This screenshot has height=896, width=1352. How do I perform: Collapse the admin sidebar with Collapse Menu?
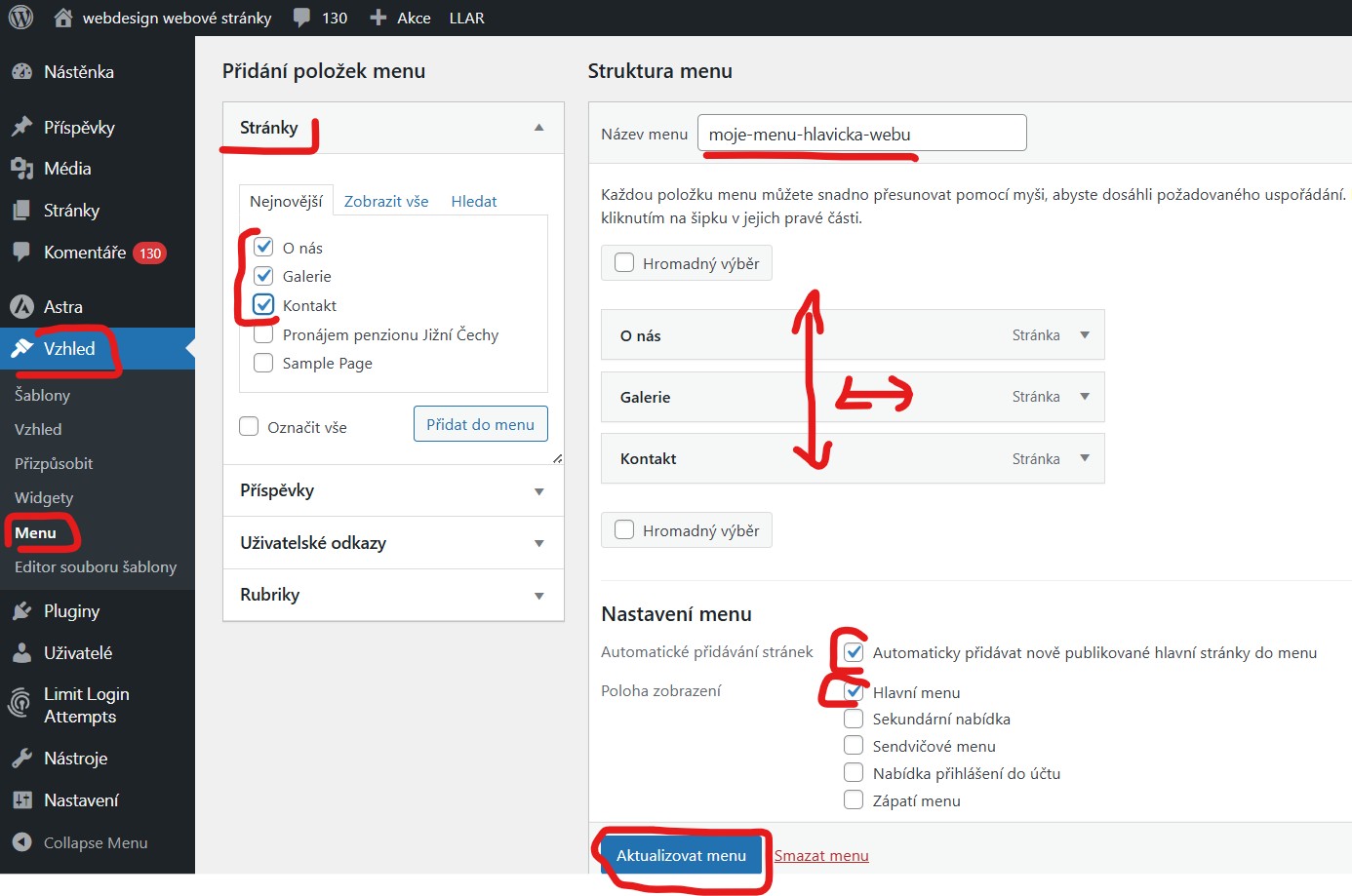(x=23, y=842)
